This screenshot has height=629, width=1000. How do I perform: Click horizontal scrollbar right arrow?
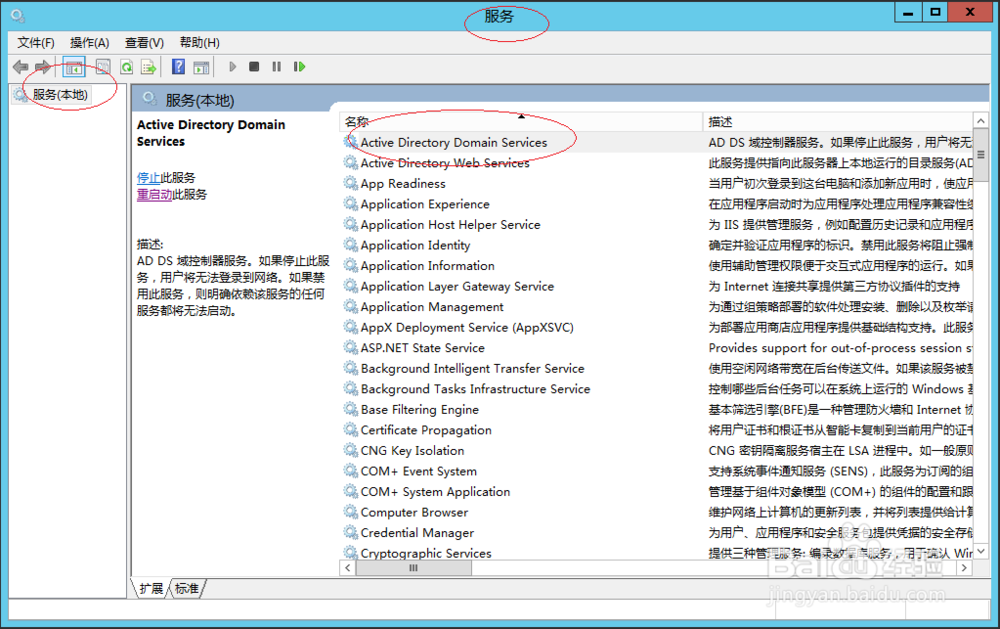[964, 568]
